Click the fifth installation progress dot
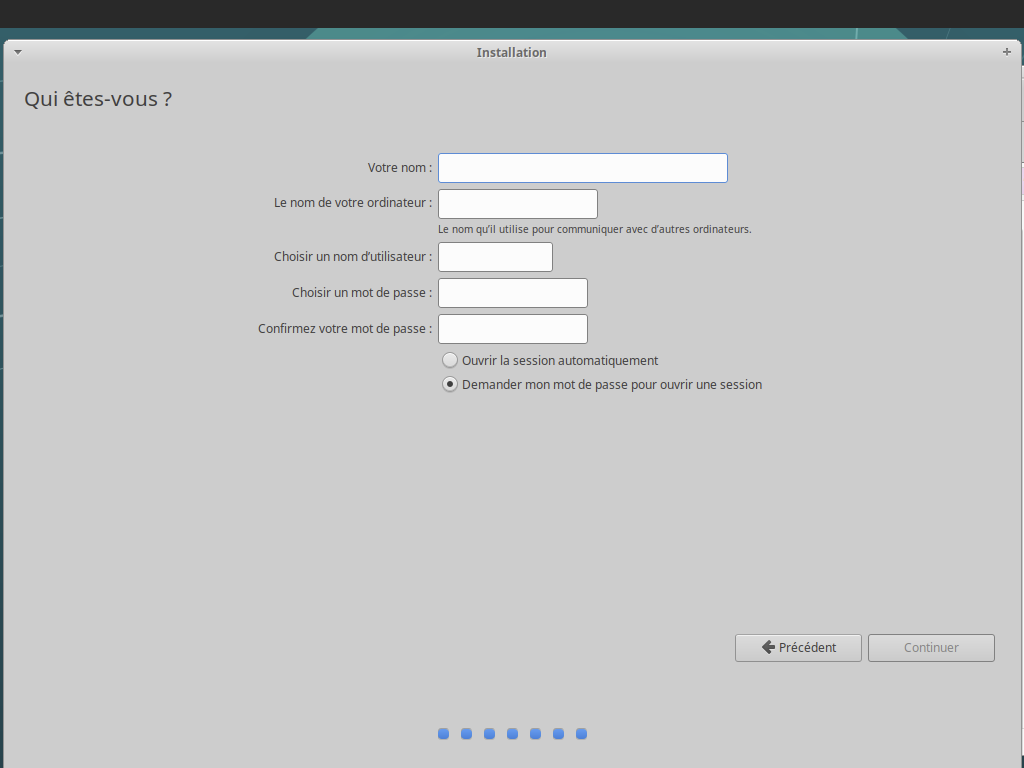Screen dimensions: 1024x768 (x=535, y=734)
